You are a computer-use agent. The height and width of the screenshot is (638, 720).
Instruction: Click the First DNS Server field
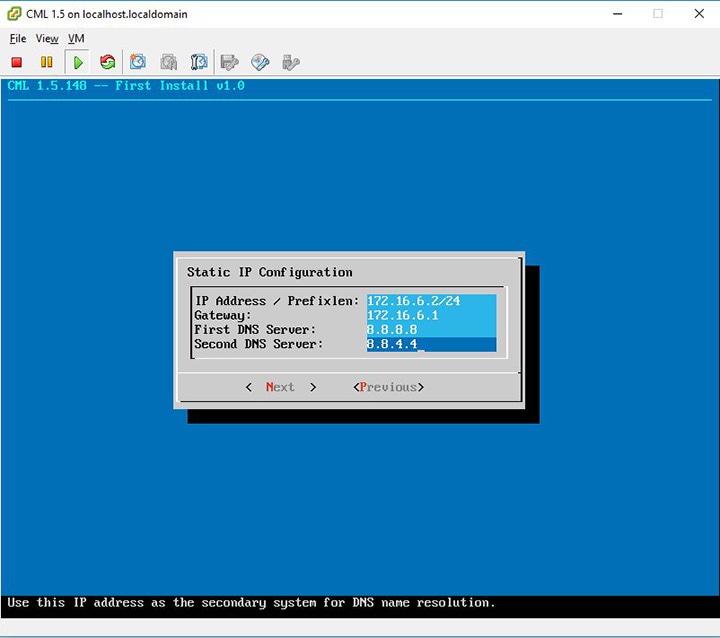[431, 329]
